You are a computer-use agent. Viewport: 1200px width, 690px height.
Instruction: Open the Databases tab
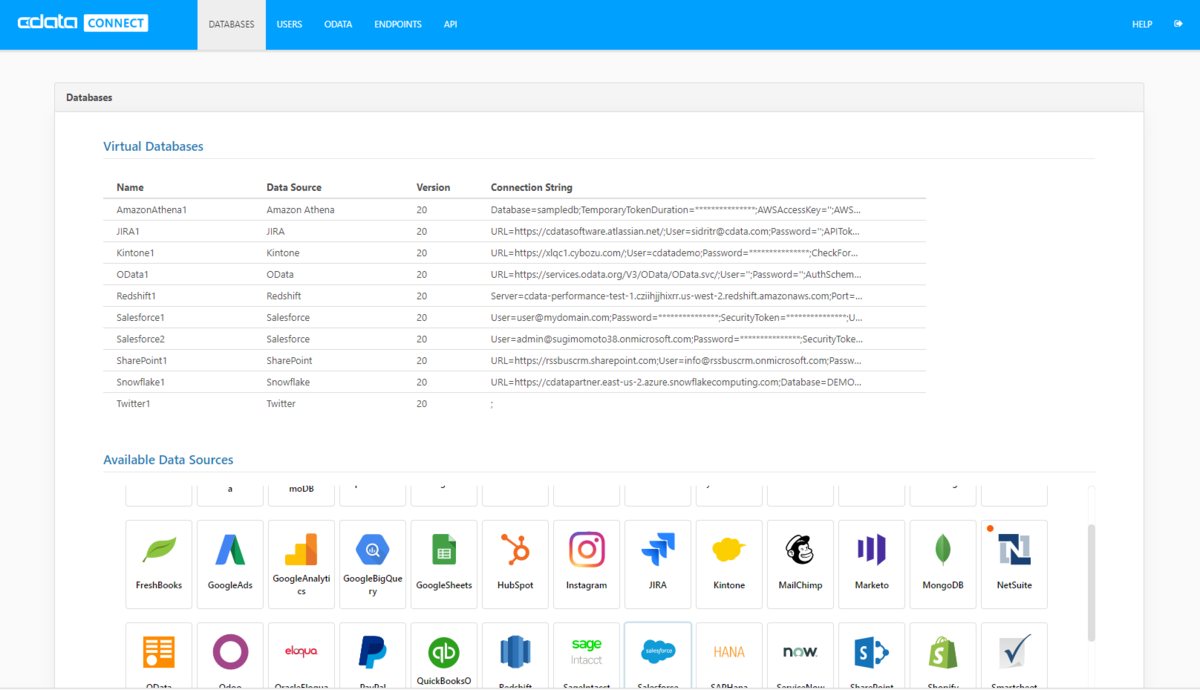(232, 24)
